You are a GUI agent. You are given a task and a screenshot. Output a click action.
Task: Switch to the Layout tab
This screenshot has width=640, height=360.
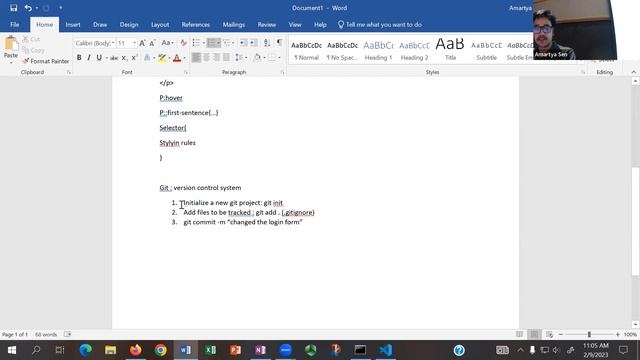[160, 24]
